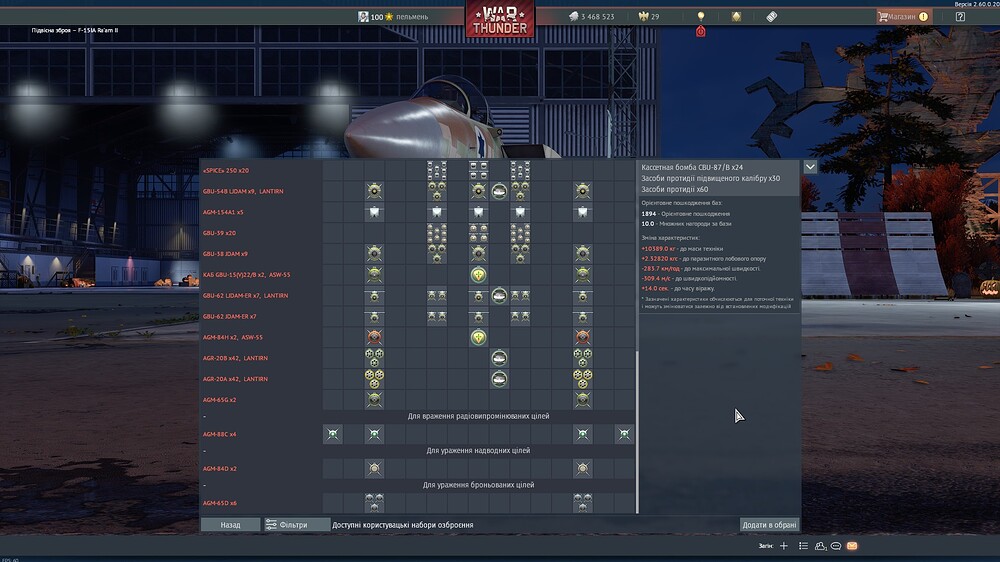Select the center GBU-39 bomb cluster icon
Image resolution: width=1000 pixels, height=562 pixels.
[478, 233]
